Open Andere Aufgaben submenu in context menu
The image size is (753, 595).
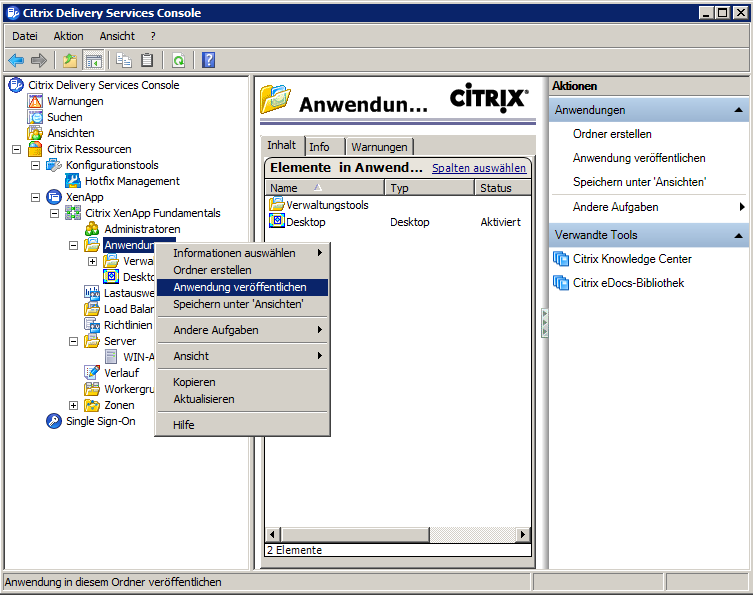coord(243,330)
